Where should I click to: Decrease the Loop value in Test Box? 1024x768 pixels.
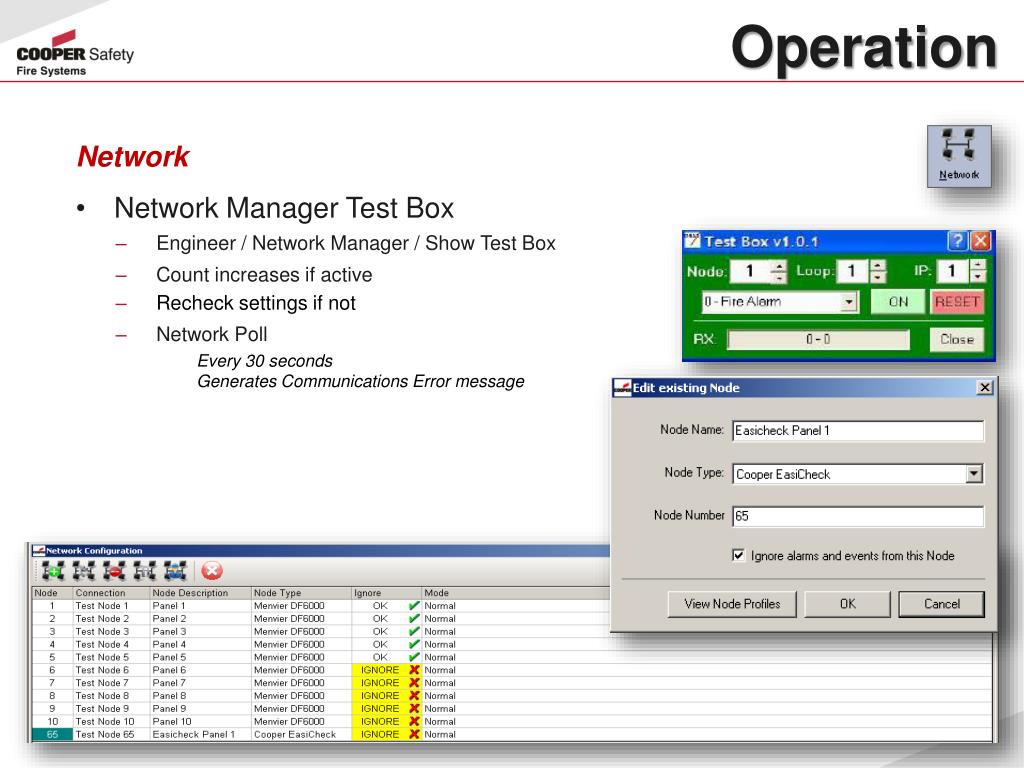[878, 277]
